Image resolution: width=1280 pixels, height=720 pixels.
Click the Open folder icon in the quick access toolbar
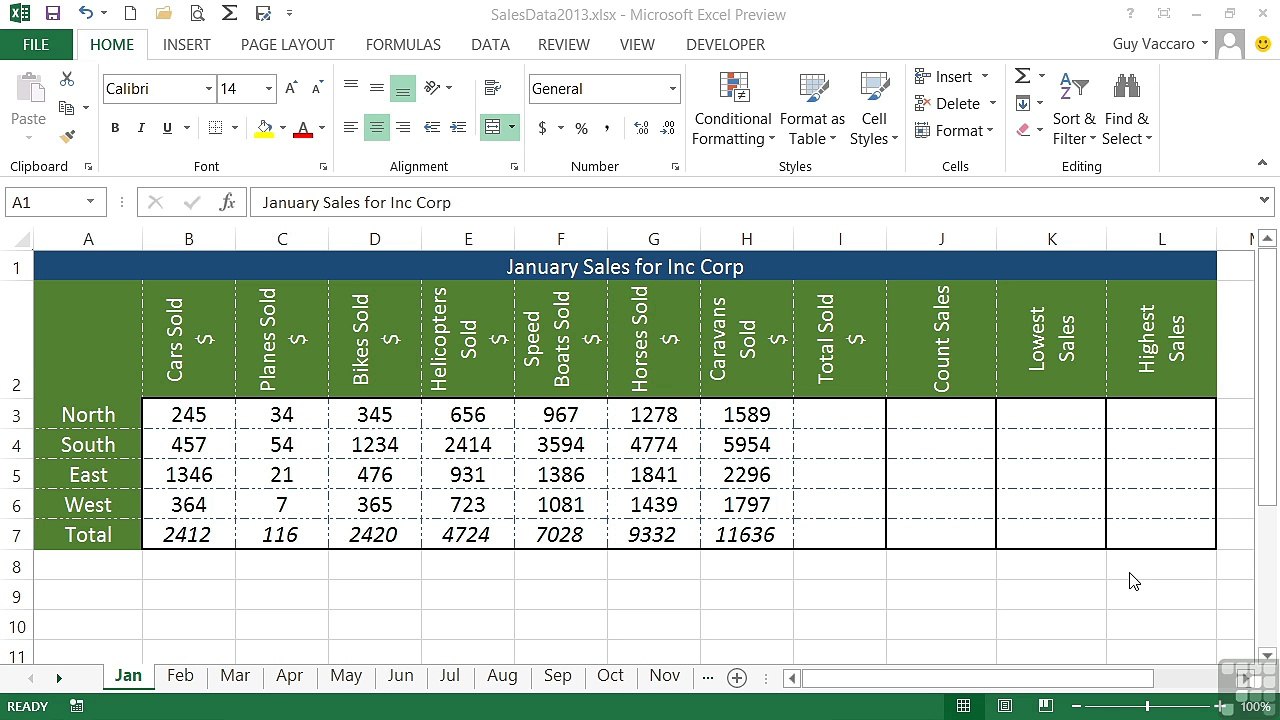(164, 14)
